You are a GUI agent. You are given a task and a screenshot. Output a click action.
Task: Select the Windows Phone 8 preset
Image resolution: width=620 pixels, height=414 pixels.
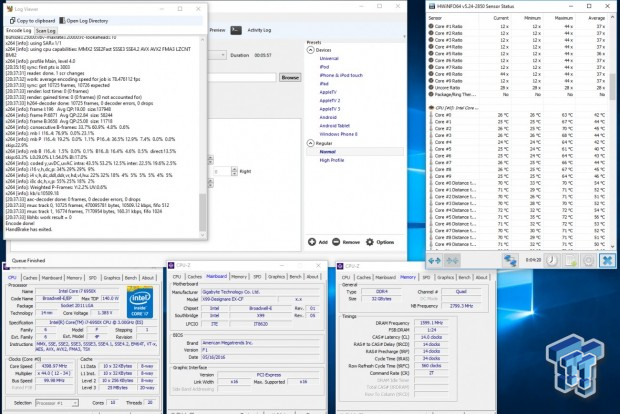(x=338, y=134)
